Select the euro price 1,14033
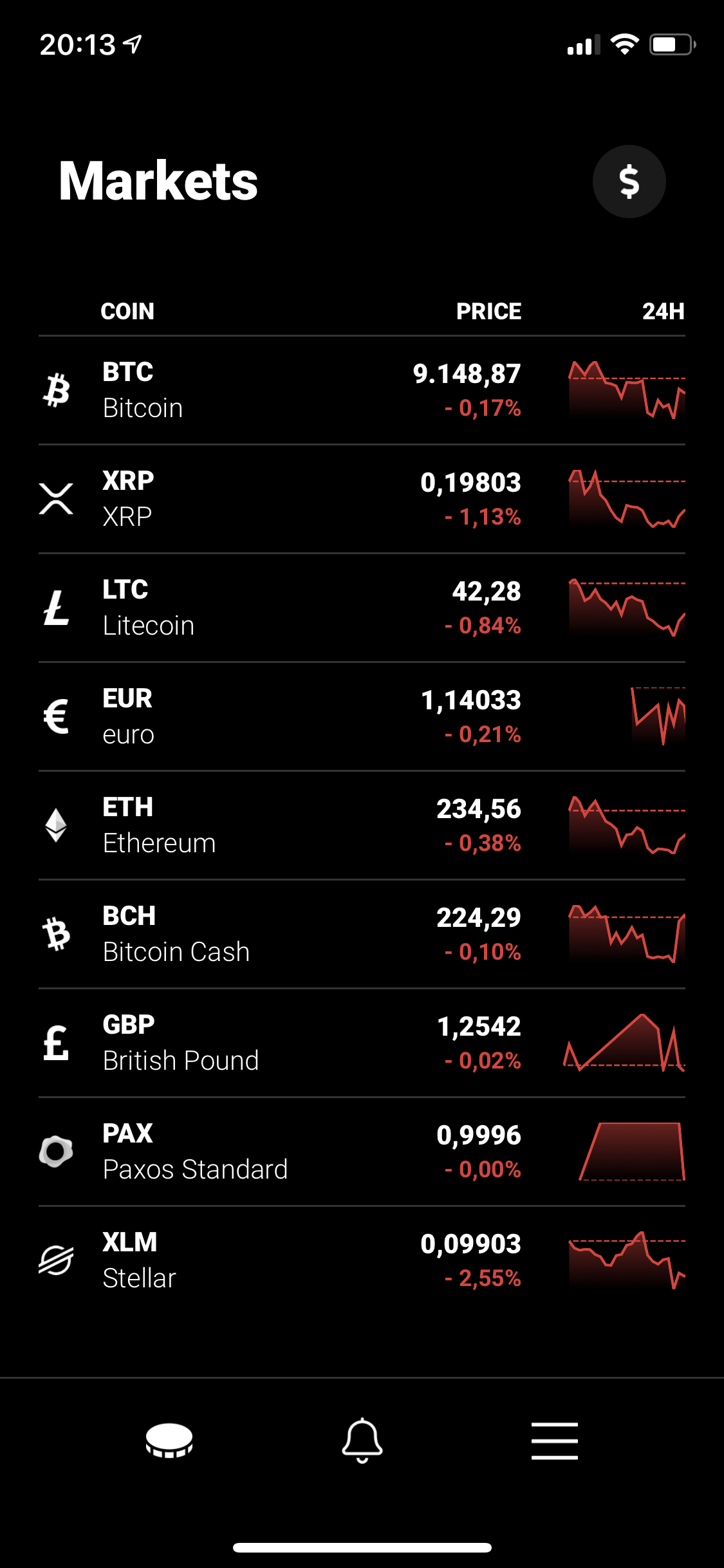724x1568 pixels. (x=470, y=700)
